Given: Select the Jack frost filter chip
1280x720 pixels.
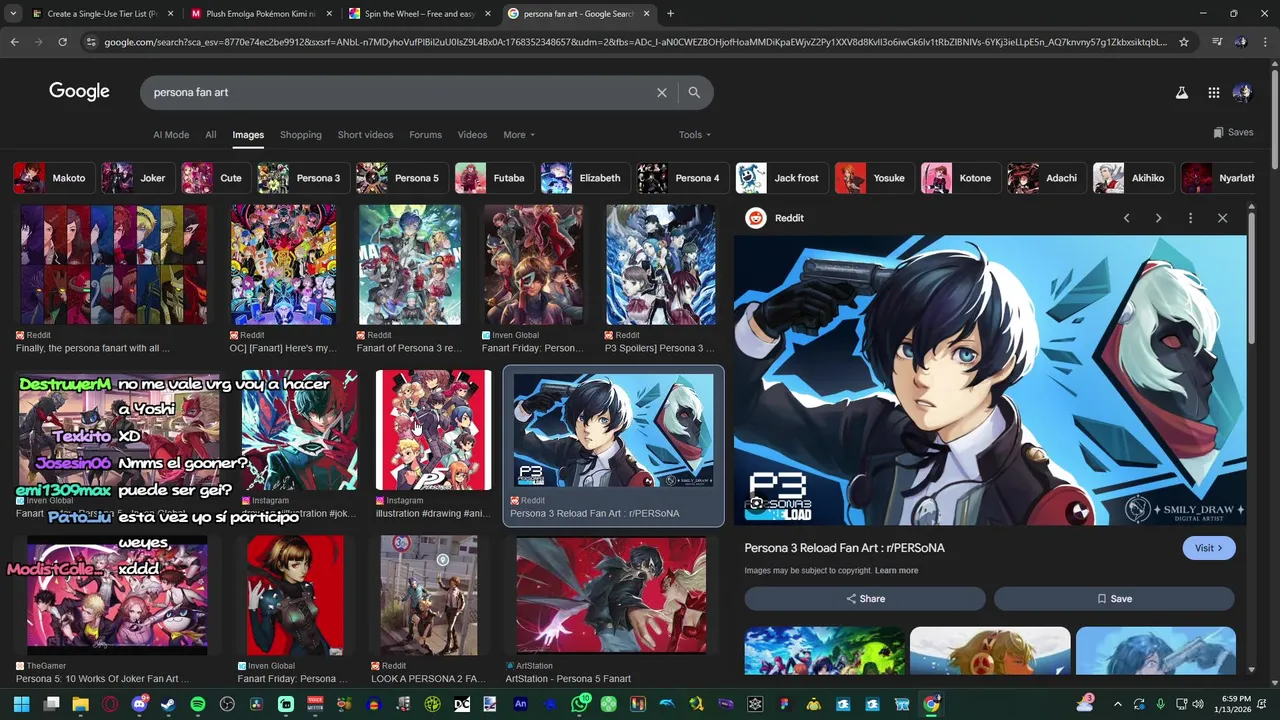Looking at the screenshot, I should 782,178.
